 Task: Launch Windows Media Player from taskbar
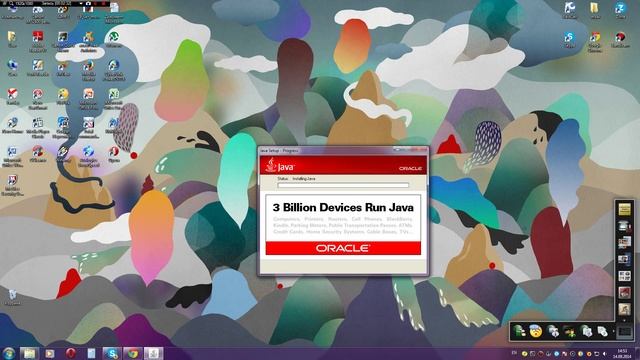click(50, 353)
